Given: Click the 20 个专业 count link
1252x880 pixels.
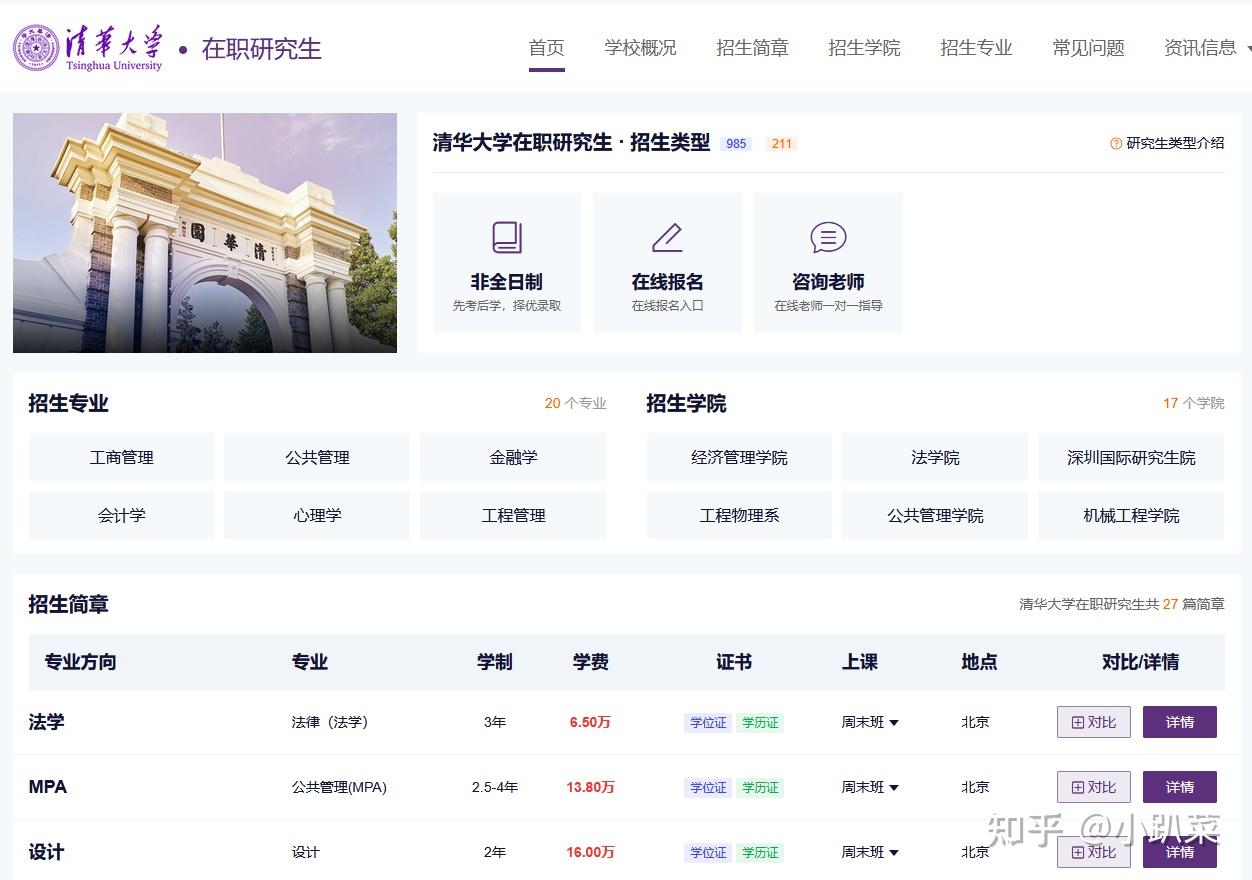Looking at the screenshot, I should (575, 403).
